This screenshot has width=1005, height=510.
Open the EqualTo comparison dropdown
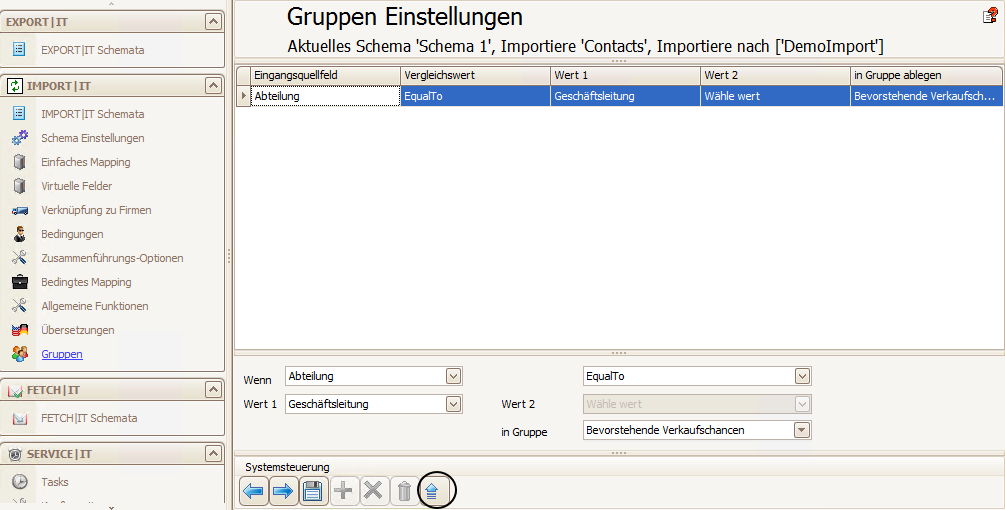[x=802, y=376]
